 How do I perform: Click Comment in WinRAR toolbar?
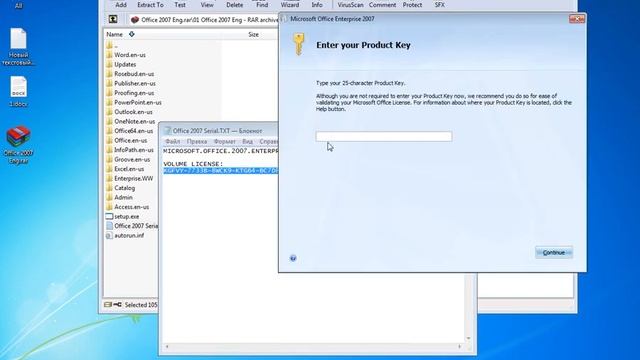(382, 5)
